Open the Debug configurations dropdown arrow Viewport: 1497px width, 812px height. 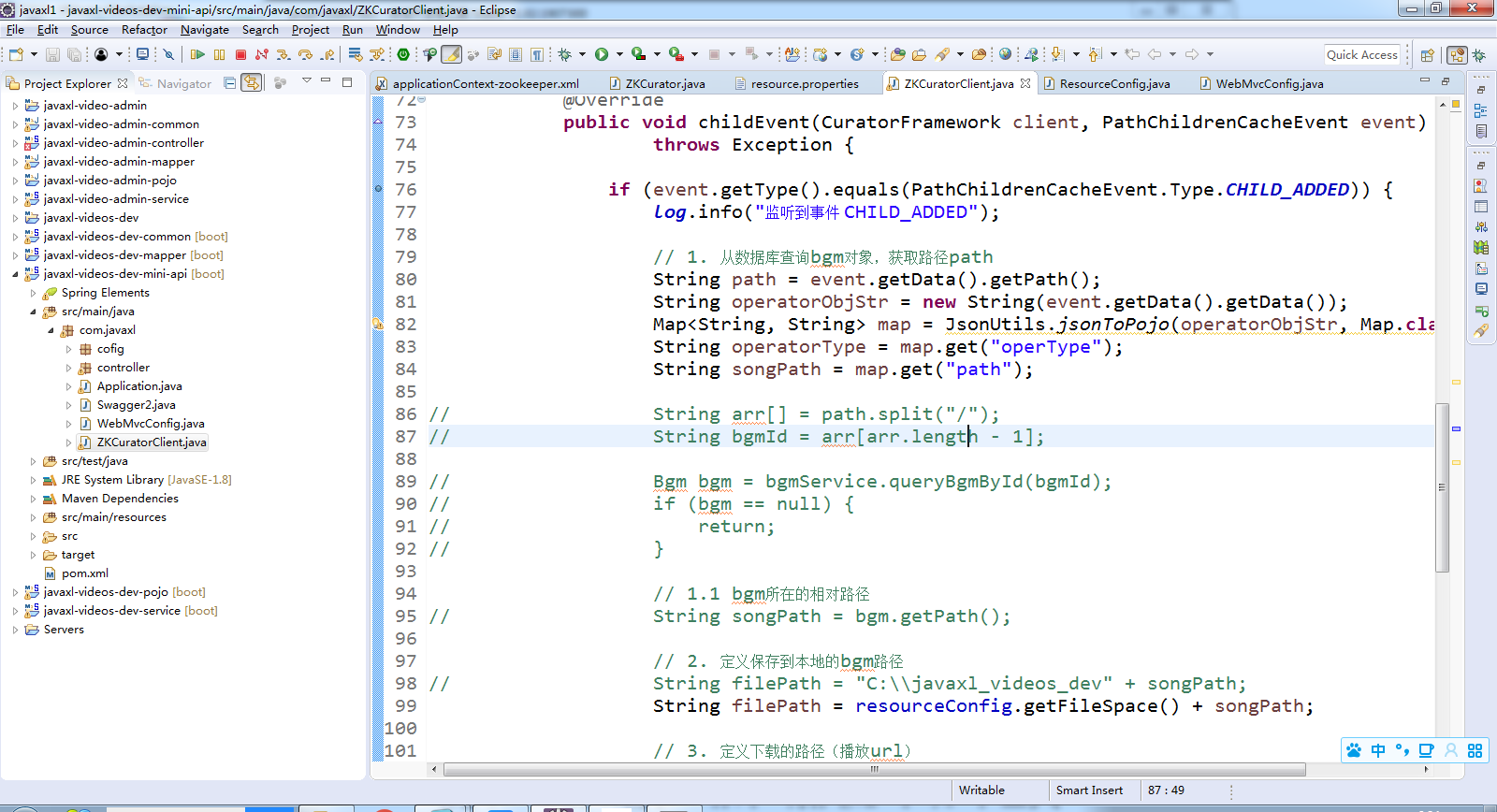tap(582, 54)
